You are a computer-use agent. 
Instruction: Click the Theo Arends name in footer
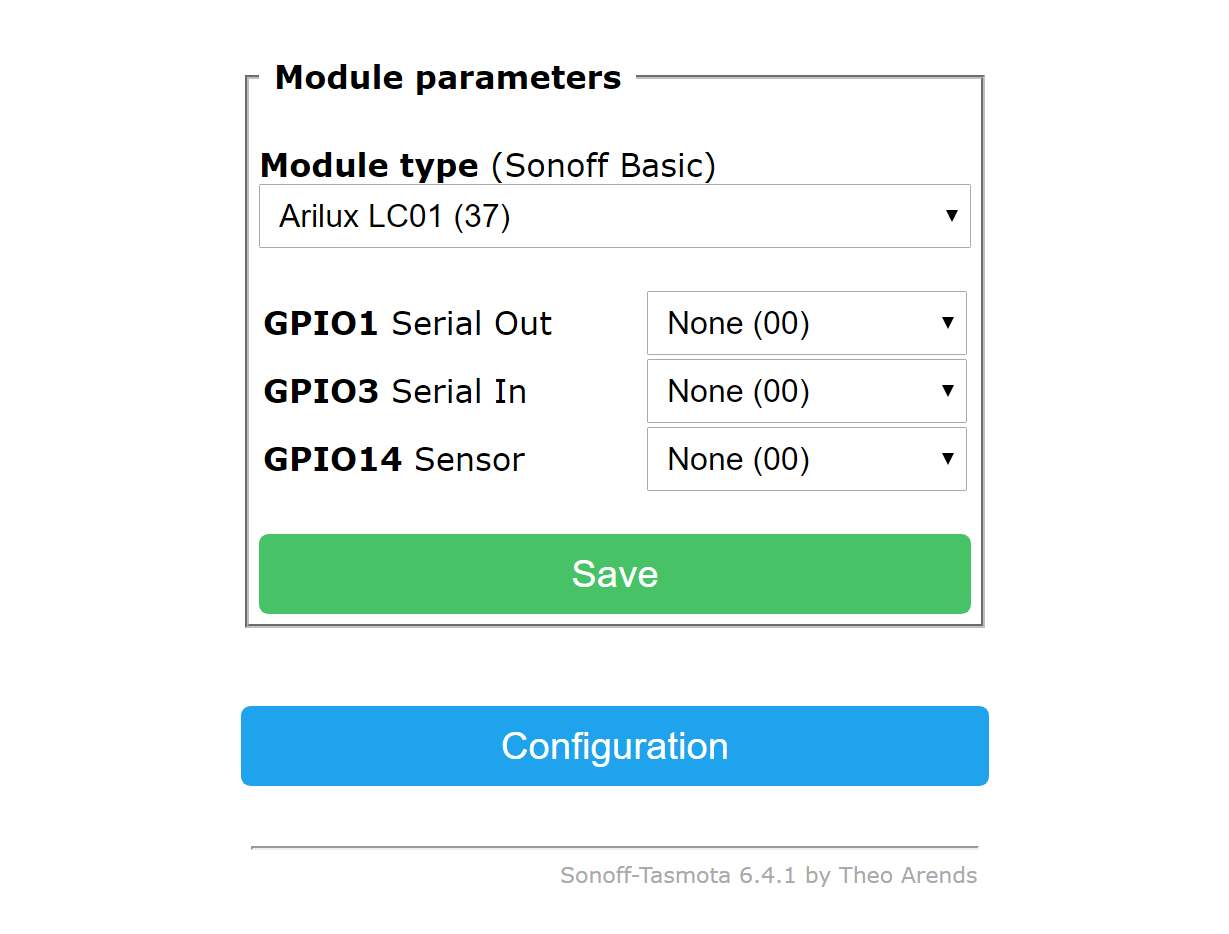908,876
